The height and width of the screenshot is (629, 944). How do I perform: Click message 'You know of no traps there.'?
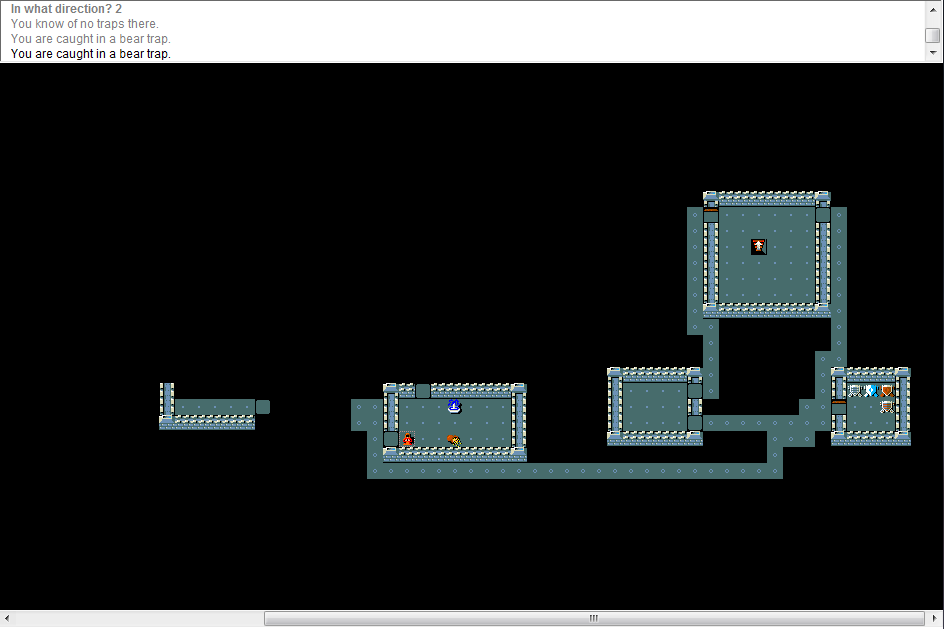tap(85, 24)
